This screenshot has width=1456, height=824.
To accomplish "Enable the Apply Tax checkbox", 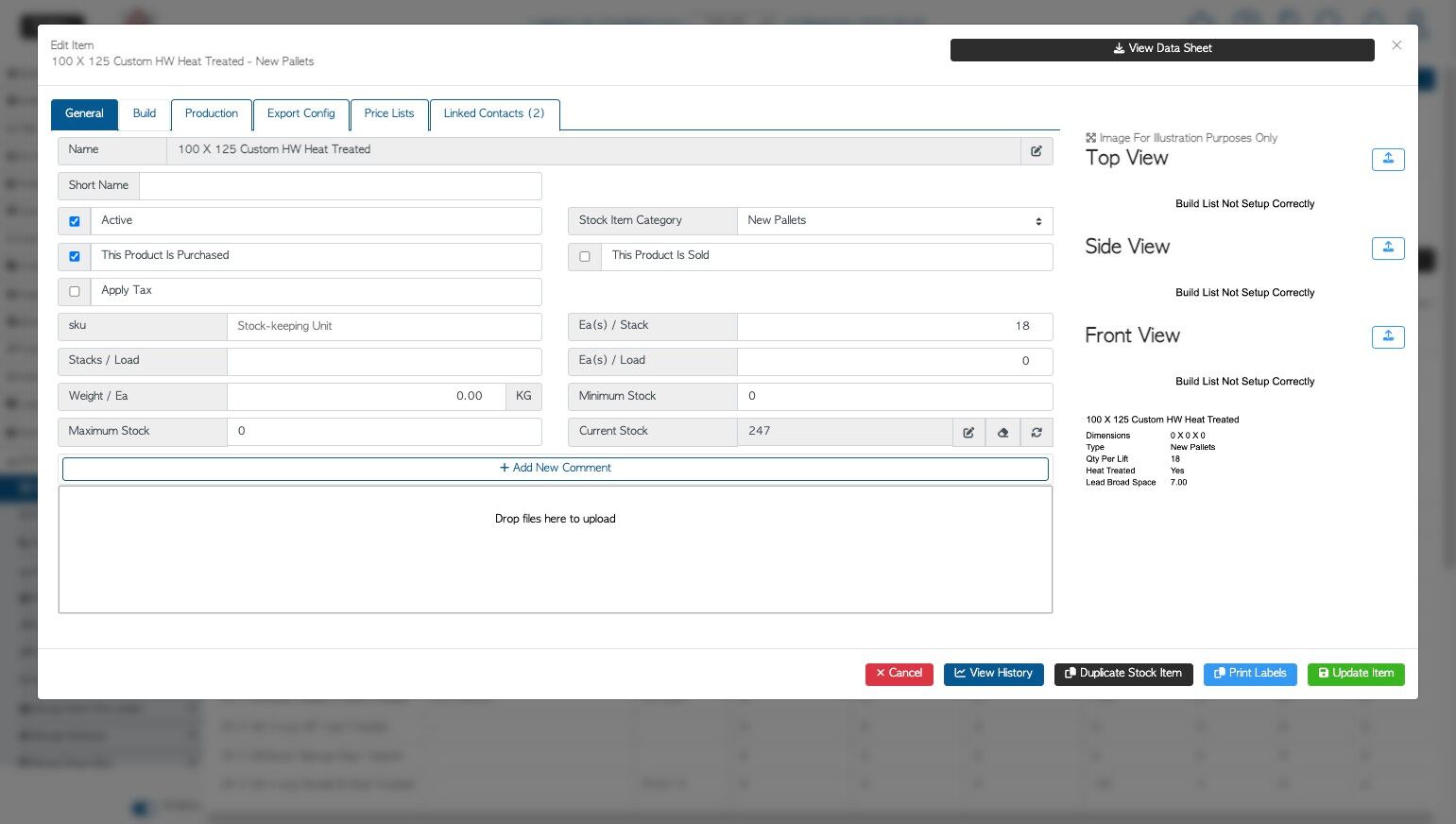I will (x=74, y=291).
